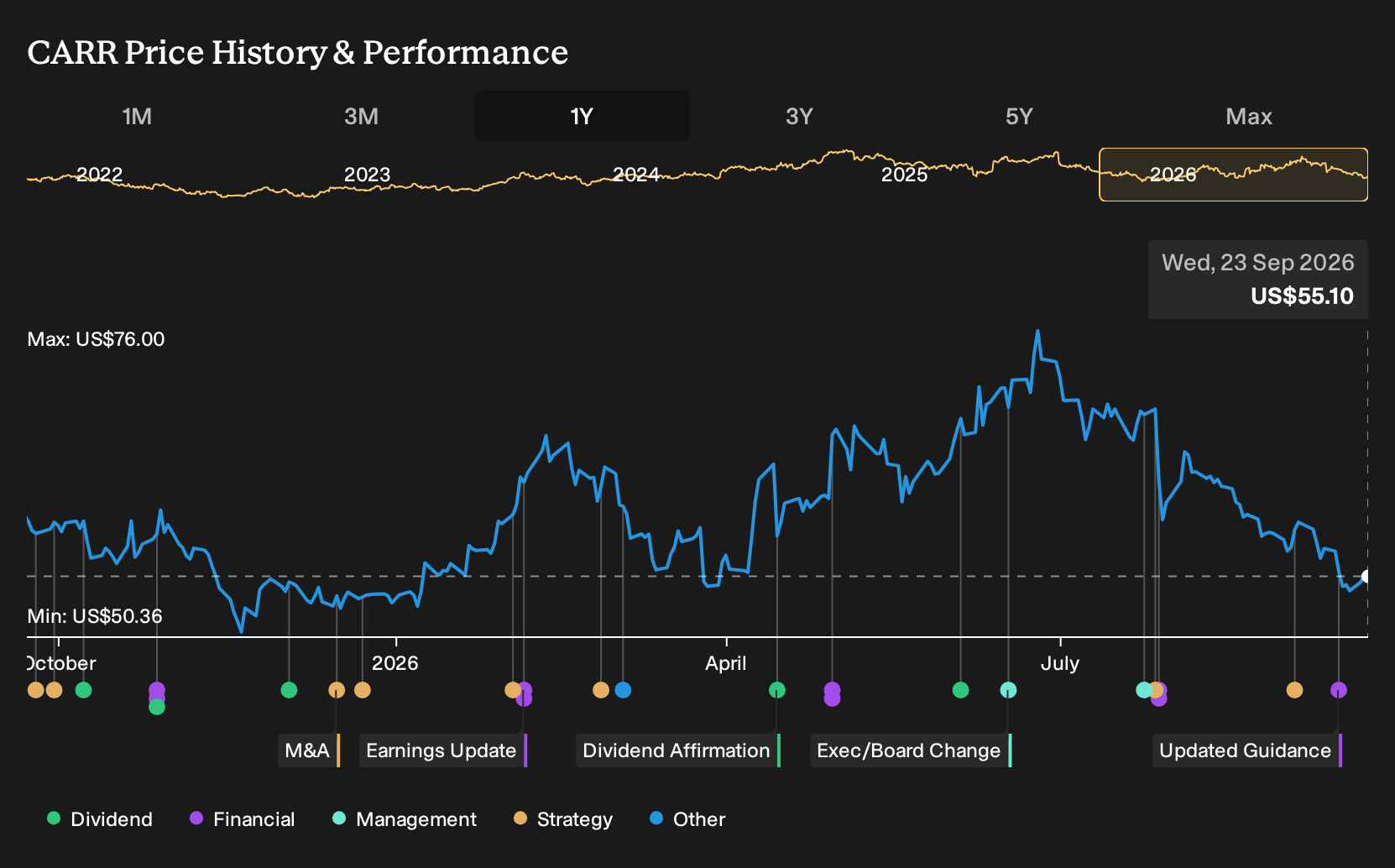Click the green dividend marker in early October
Screen dimensions: 1395x868
(83, 690)
